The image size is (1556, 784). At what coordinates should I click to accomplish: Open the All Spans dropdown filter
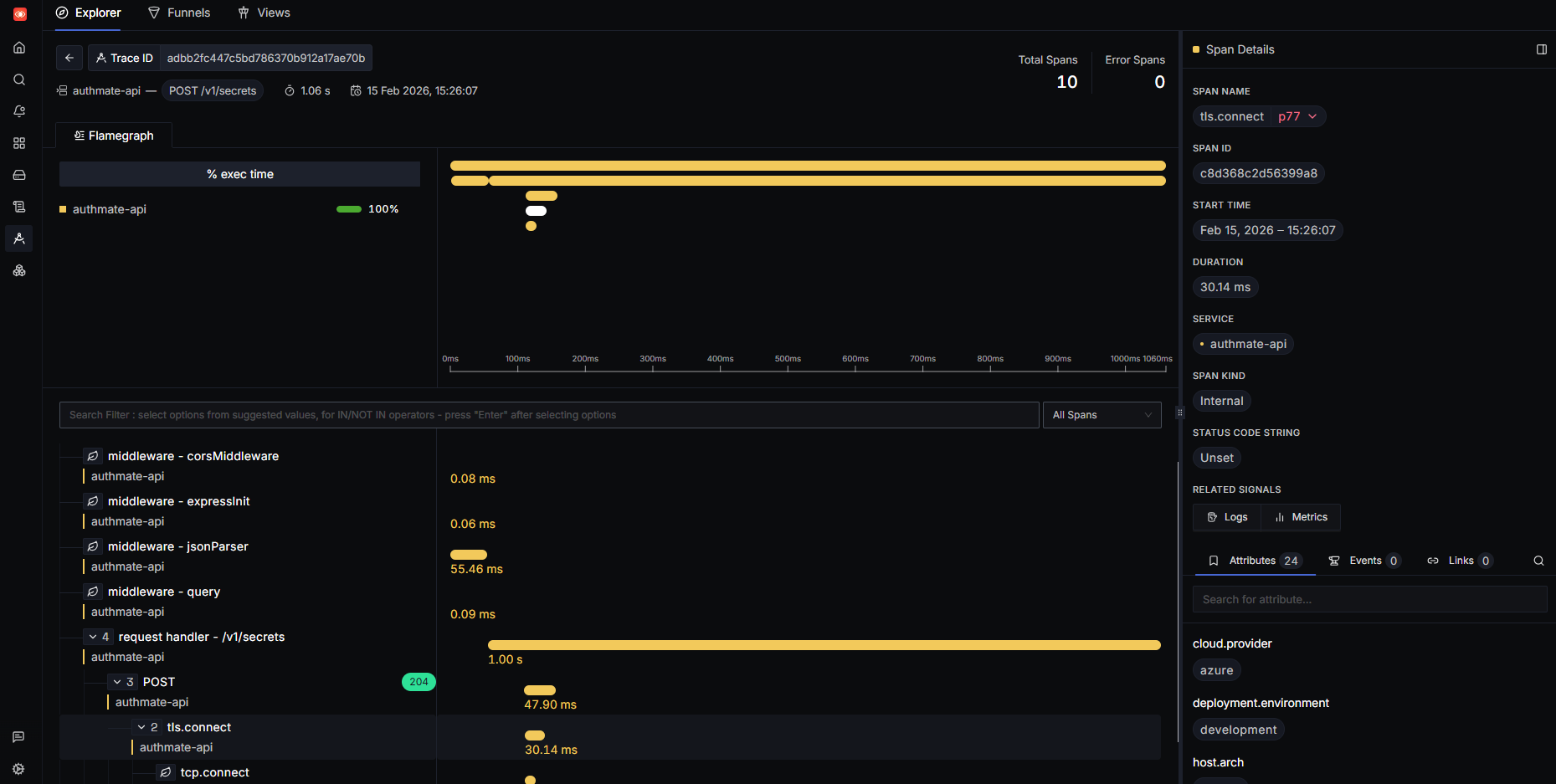point(1102,415)
